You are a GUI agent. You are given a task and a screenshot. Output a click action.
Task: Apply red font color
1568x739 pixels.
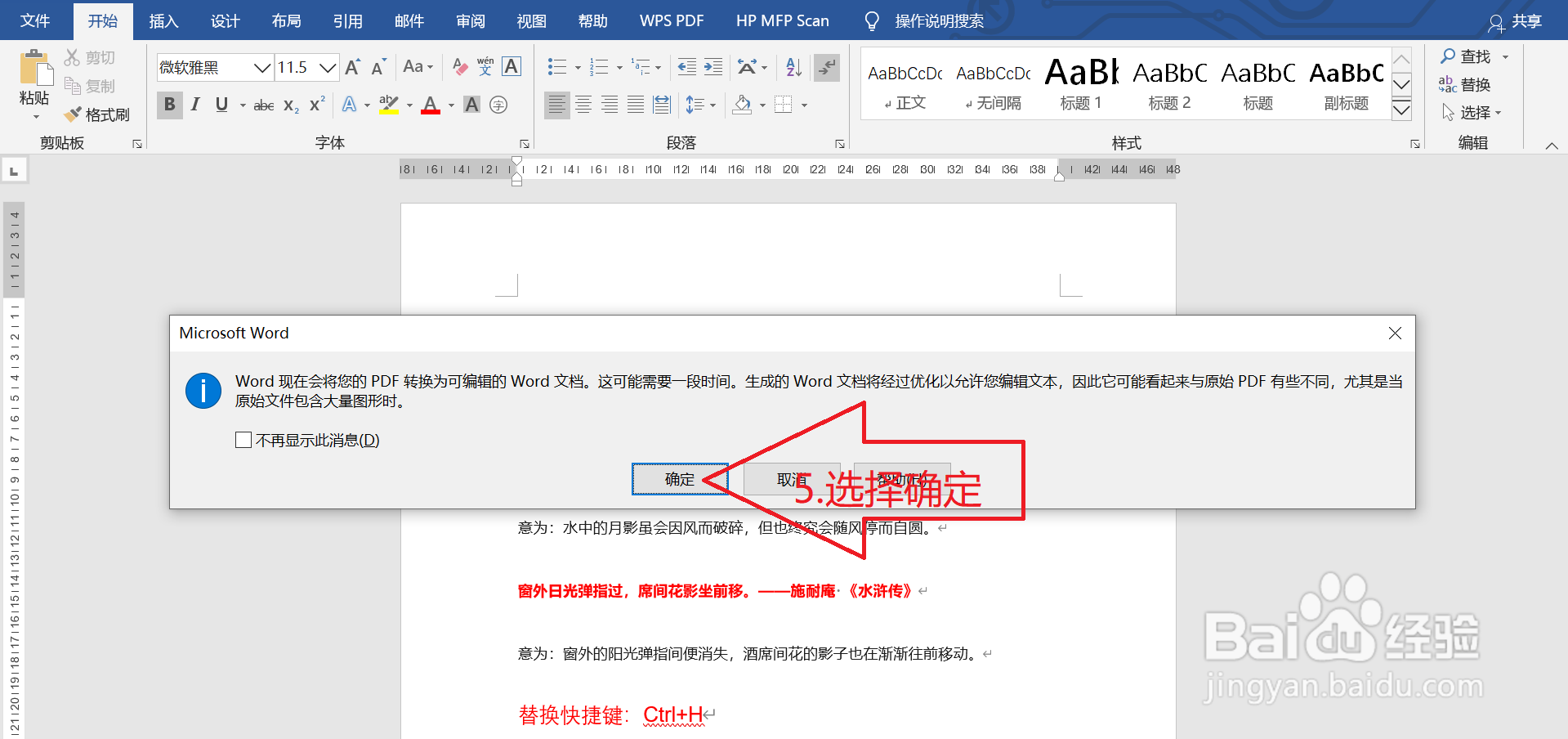click(x=431, y=105)
